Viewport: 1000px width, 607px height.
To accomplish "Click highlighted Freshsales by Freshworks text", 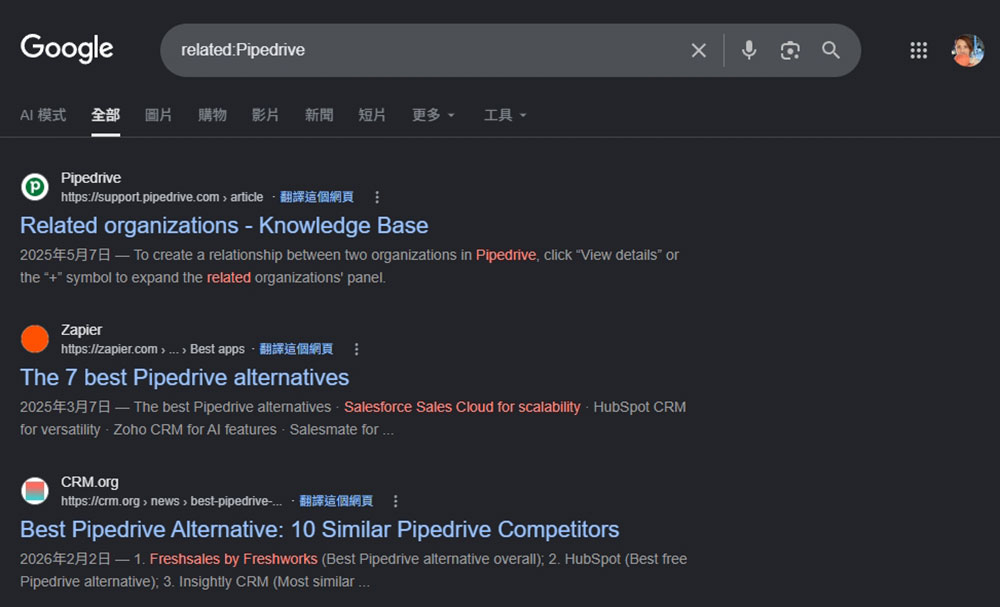I will point(233,559).
